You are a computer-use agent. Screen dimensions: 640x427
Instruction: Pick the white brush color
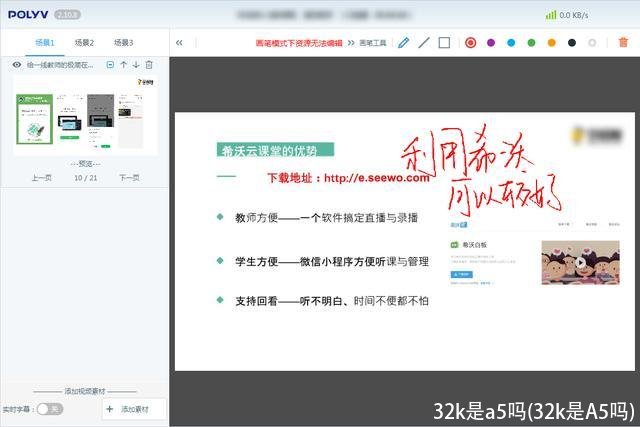[592, 42]
